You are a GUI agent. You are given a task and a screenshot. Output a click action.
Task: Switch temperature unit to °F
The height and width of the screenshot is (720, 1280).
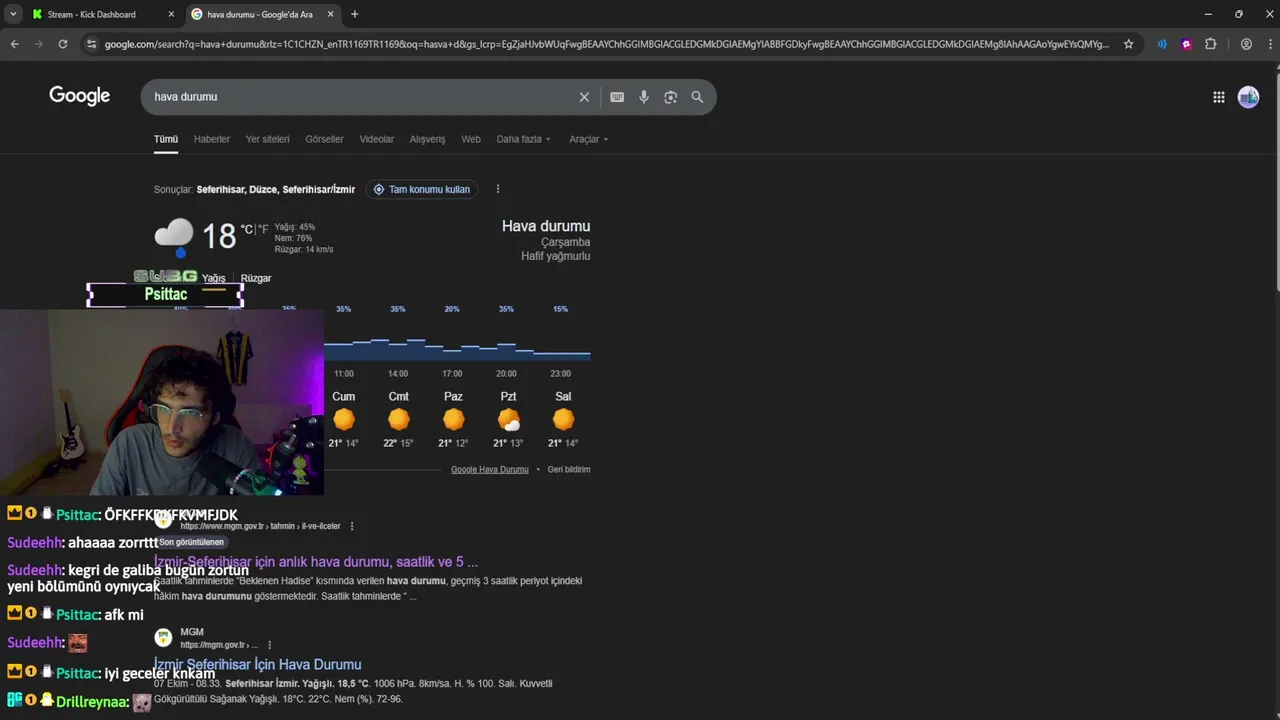263,229
